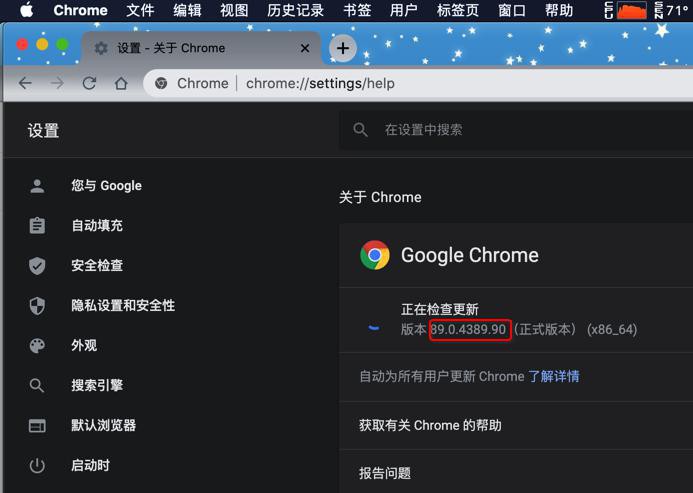Image resolution: width=693 pixels, height=493 pixels.
Task: Click the shield icon beside 隐私设置和安全性
Action: coord(37,306)
